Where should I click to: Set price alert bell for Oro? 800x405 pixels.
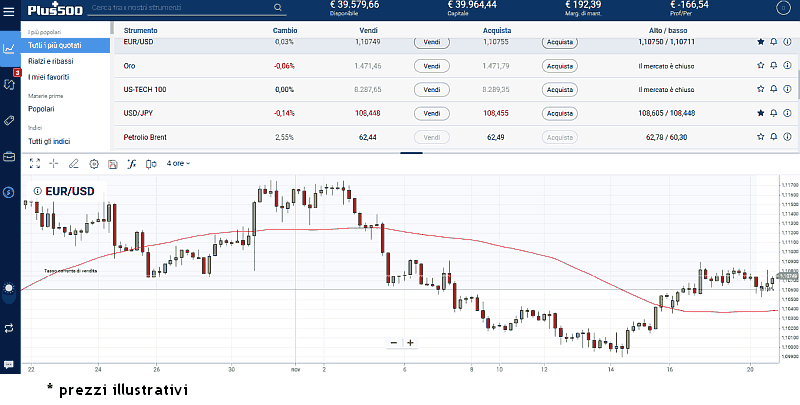774,66
